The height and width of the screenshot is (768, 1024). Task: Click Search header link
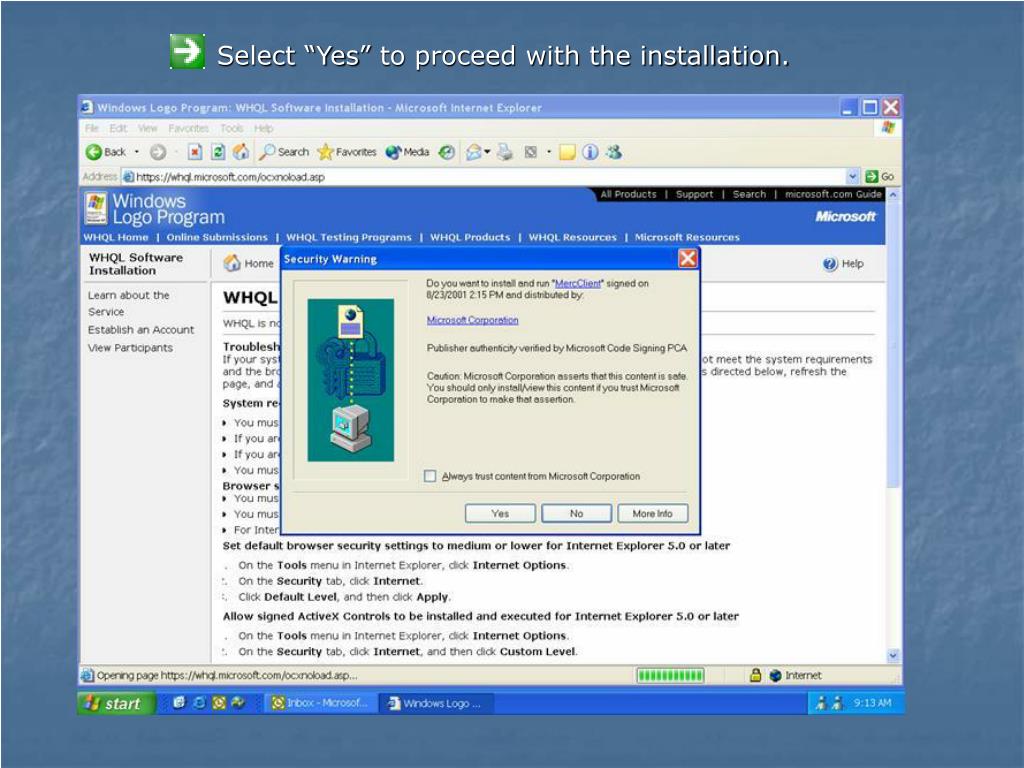point(749,194)
